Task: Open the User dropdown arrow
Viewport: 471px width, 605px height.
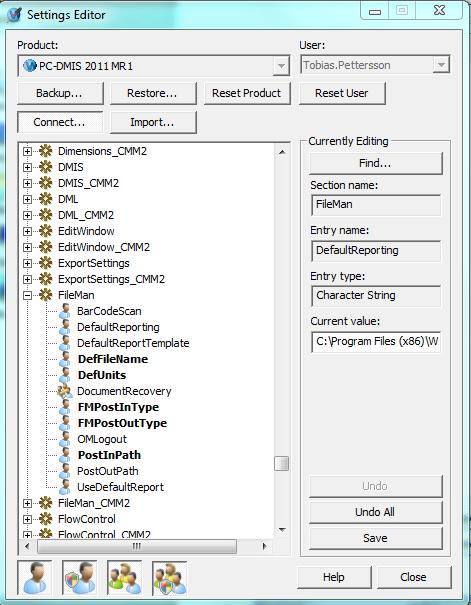Action: [441, 65]
